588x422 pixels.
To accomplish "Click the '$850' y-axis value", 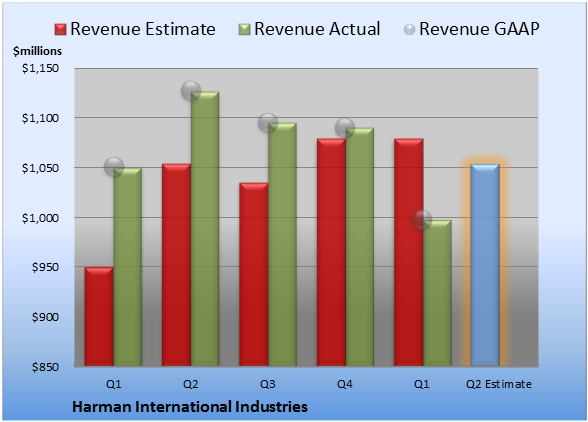I will coord(45,367).
